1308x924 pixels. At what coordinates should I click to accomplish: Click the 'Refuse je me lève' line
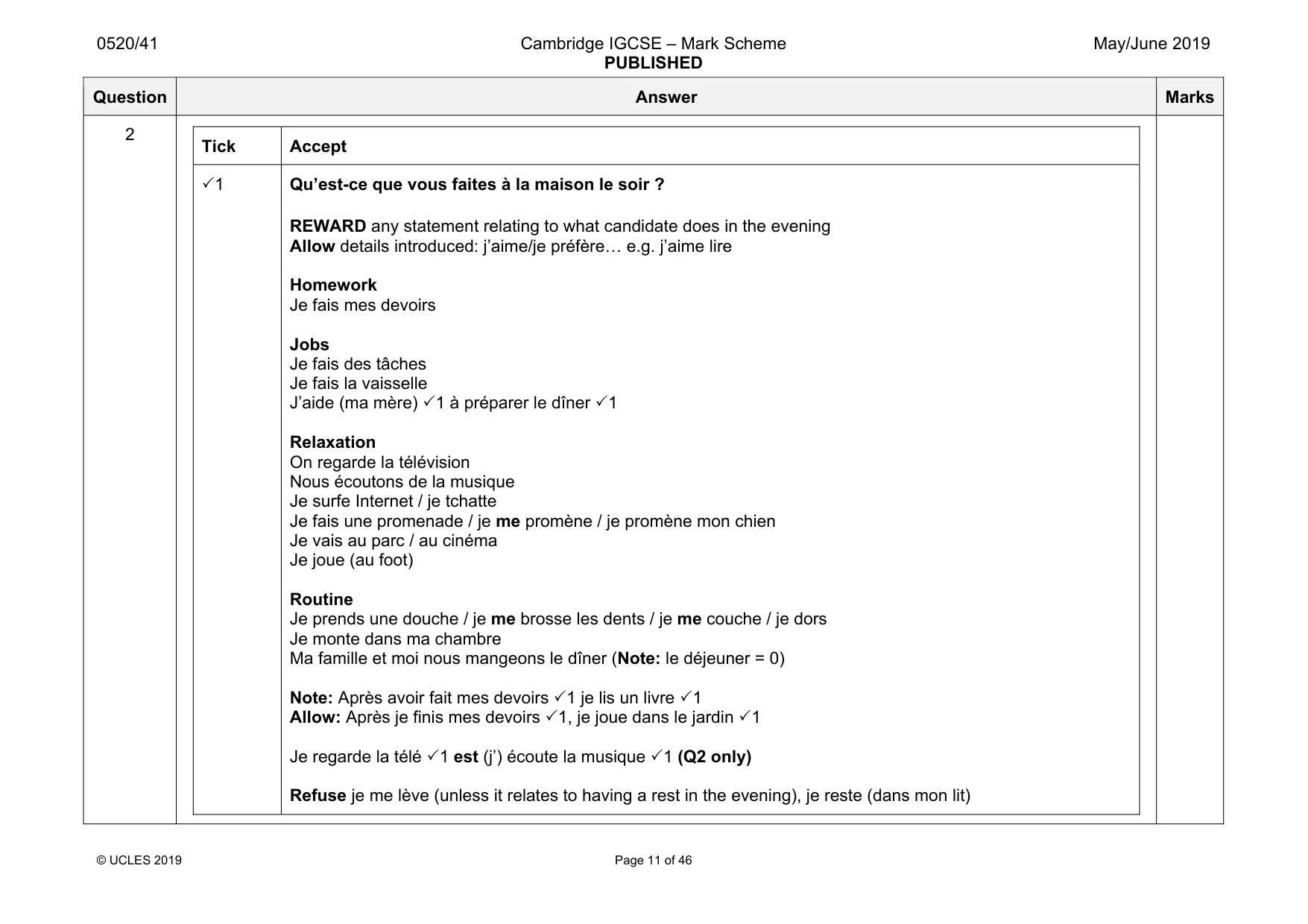pyautogui.click(x=630, y=796)
